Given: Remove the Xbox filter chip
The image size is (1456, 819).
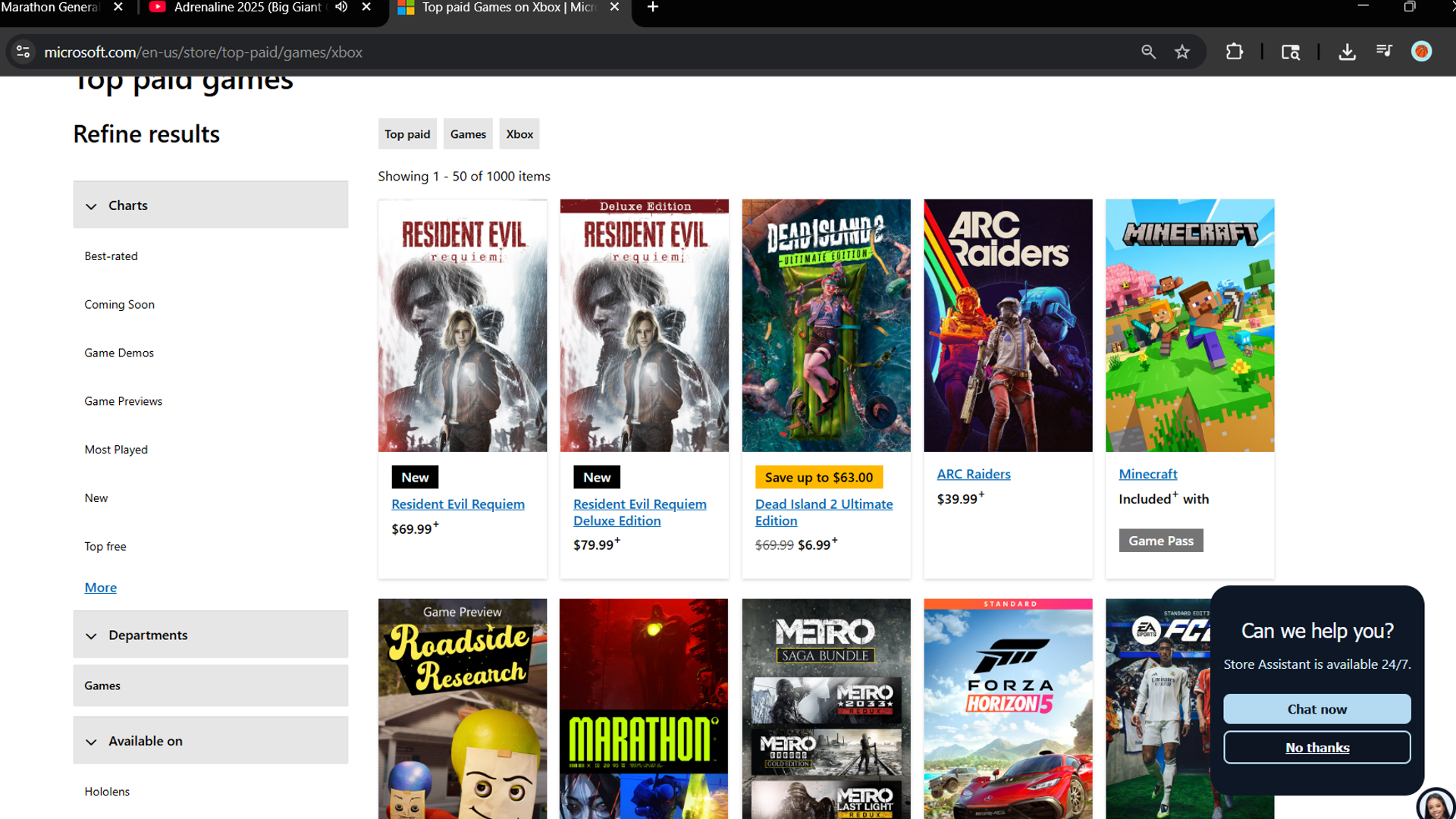Looking at the screenshot, I should [x=519, y=134].
